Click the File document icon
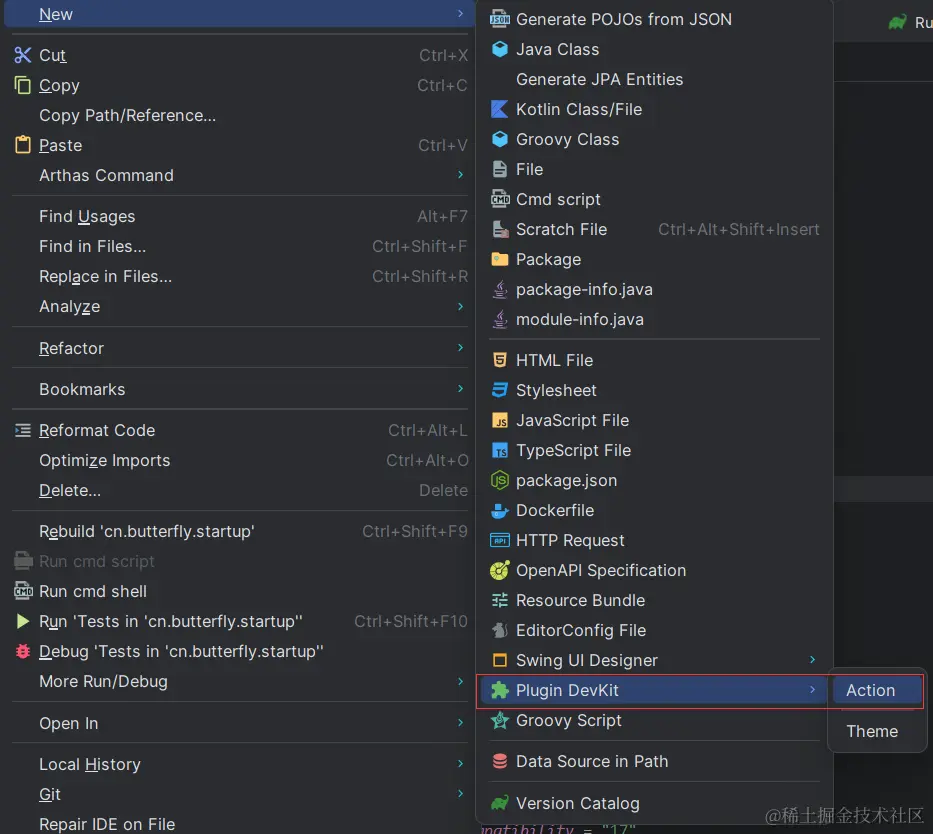 coord(500,169)
